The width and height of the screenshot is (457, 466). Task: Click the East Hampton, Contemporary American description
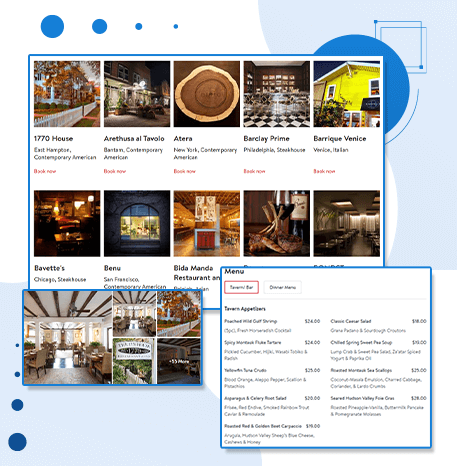[65, 154]
